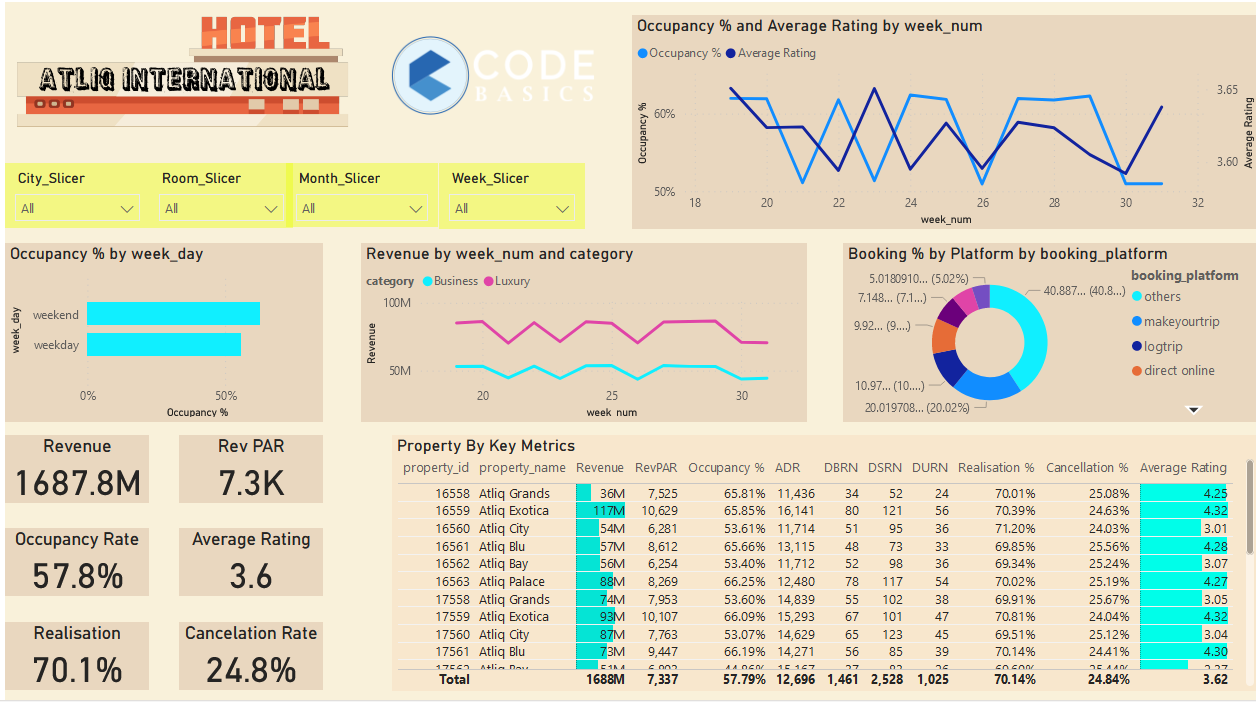Click the Luxury category legend marker
Image resolution: width=1256 pixels, height=702 pixels.
tap(489, 282)
